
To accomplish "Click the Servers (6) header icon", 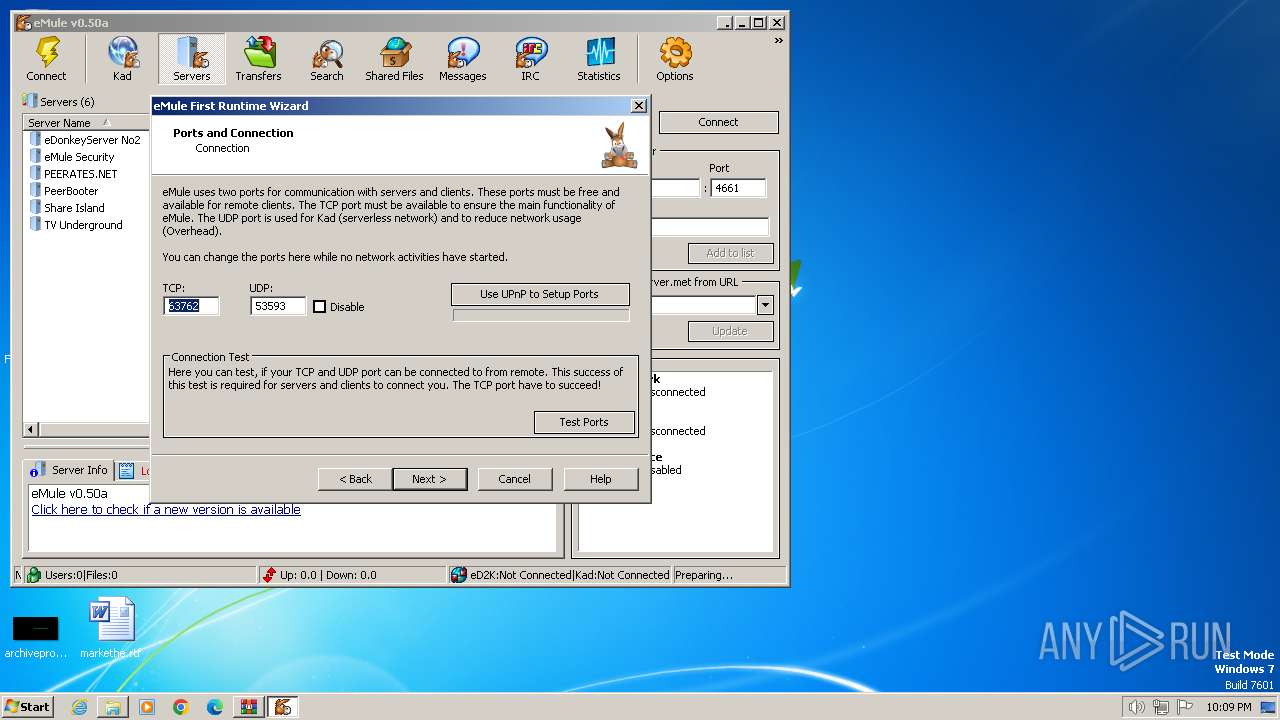I will pos(30,101).
